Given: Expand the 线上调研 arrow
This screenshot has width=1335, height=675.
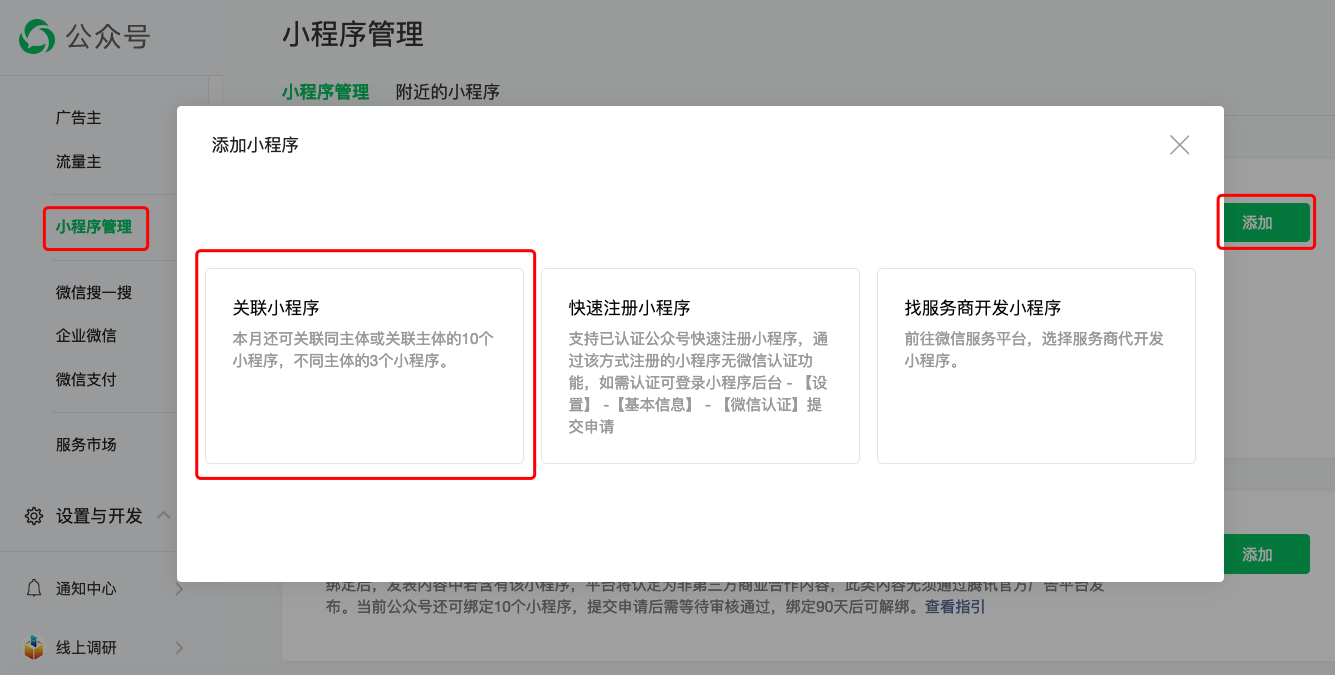Looking at the screenshot, I should click(180, 648).
